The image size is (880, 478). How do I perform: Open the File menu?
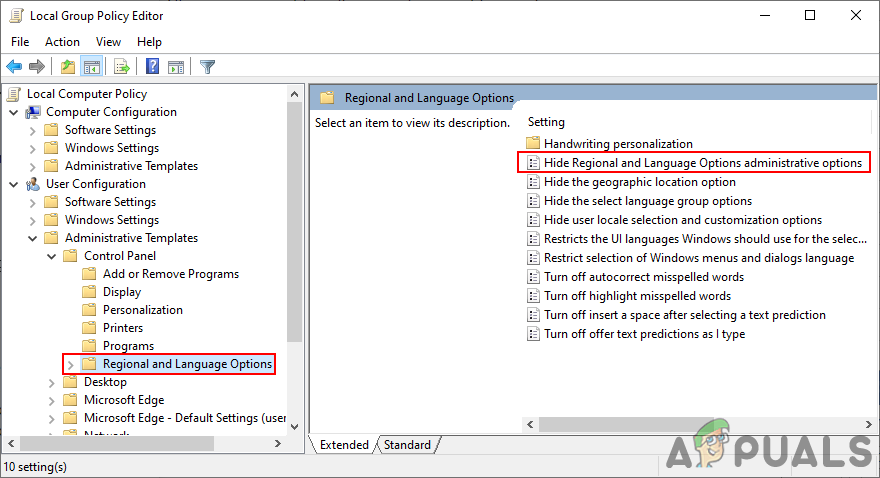tap(20, 42)
